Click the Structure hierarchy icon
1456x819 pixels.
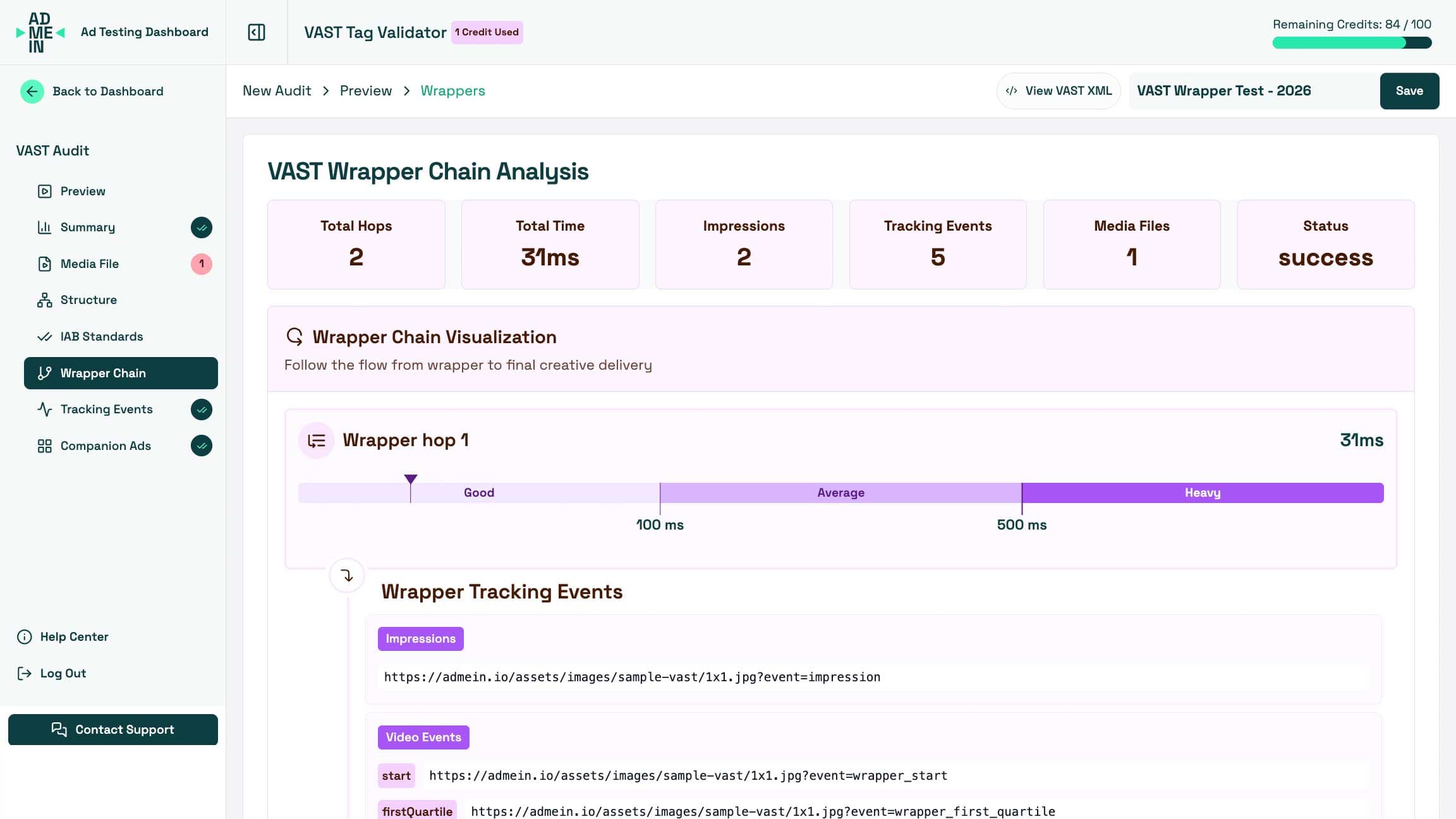pyautogui.click(x=44, y=300)
